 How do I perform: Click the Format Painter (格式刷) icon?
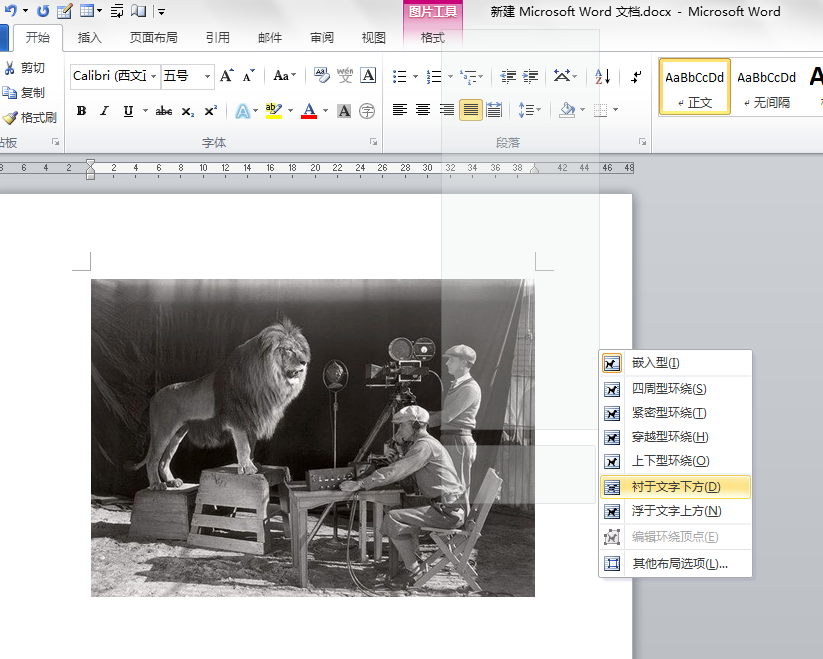[x=10, y=117]
